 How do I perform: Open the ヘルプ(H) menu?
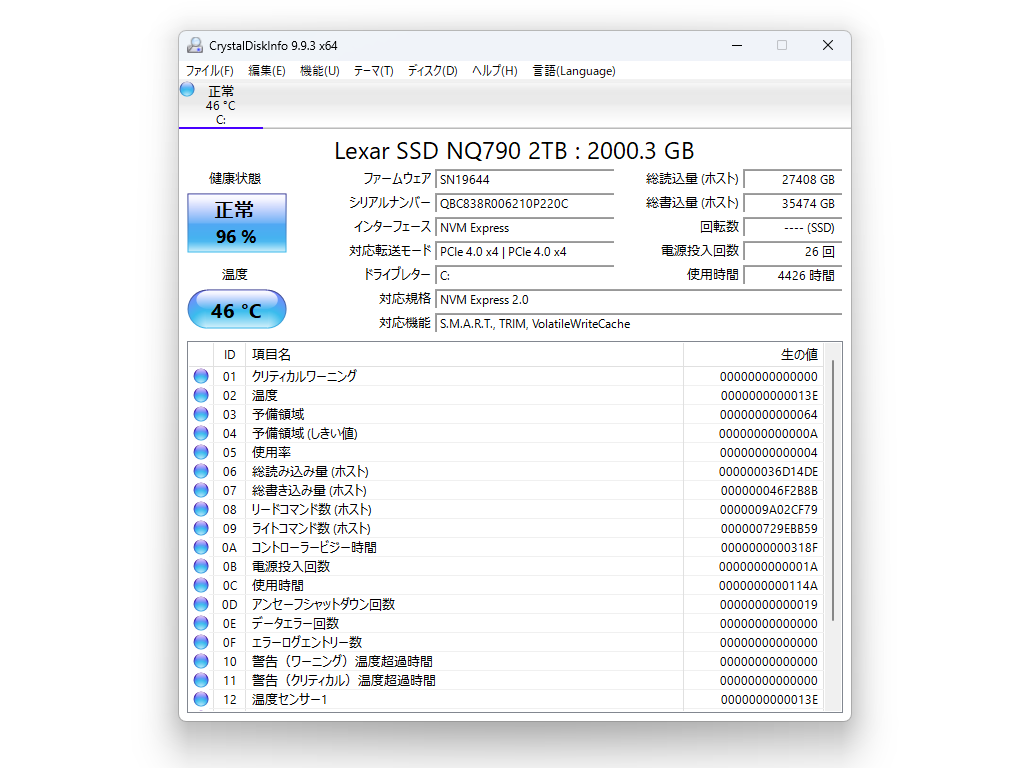(x=494, y=71)
